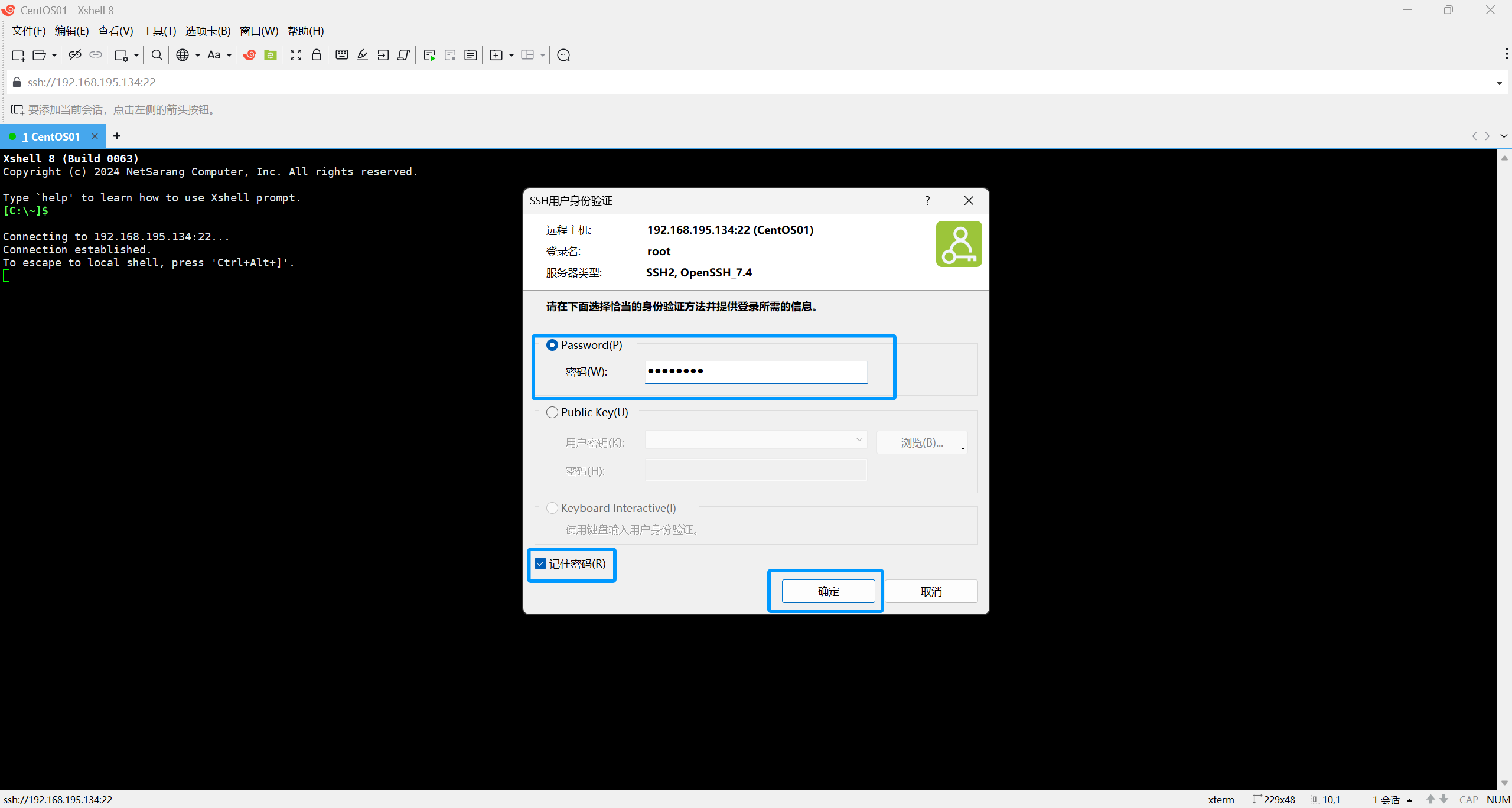The width and height of the screenshot is (1512, 808).
Task: Click the 取消 button
Action: pyautogui.click(x=931, y=591)
